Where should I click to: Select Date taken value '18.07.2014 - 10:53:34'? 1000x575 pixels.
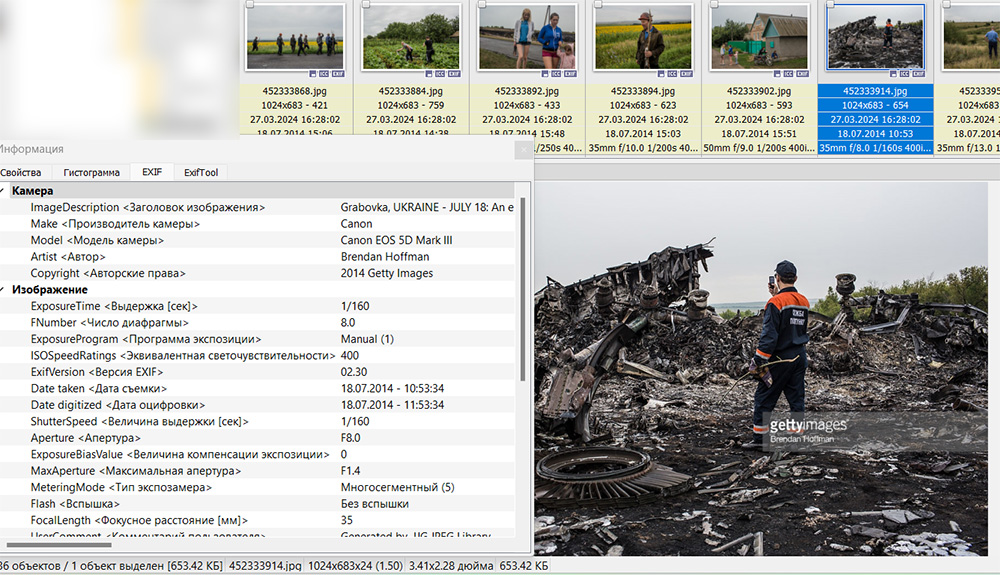pos(392,389)
